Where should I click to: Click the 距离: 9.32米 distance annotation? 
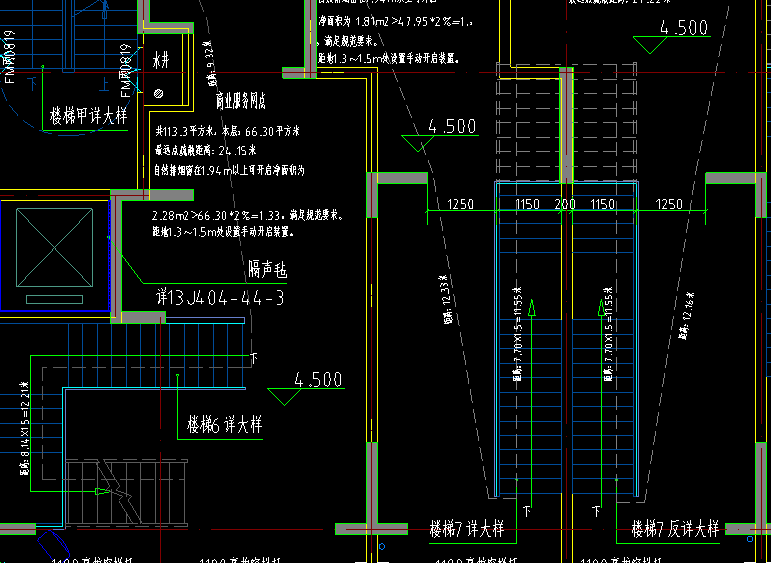click(209, 64)
